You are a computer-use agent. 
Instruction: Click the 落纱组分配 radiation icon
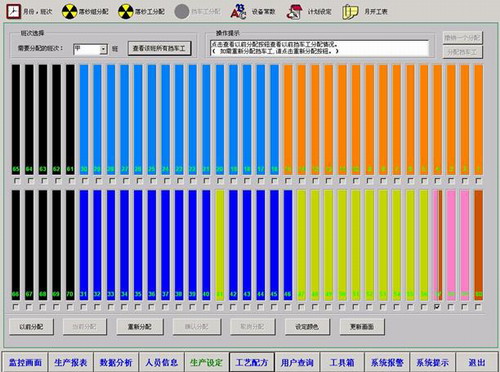point(69,12)
